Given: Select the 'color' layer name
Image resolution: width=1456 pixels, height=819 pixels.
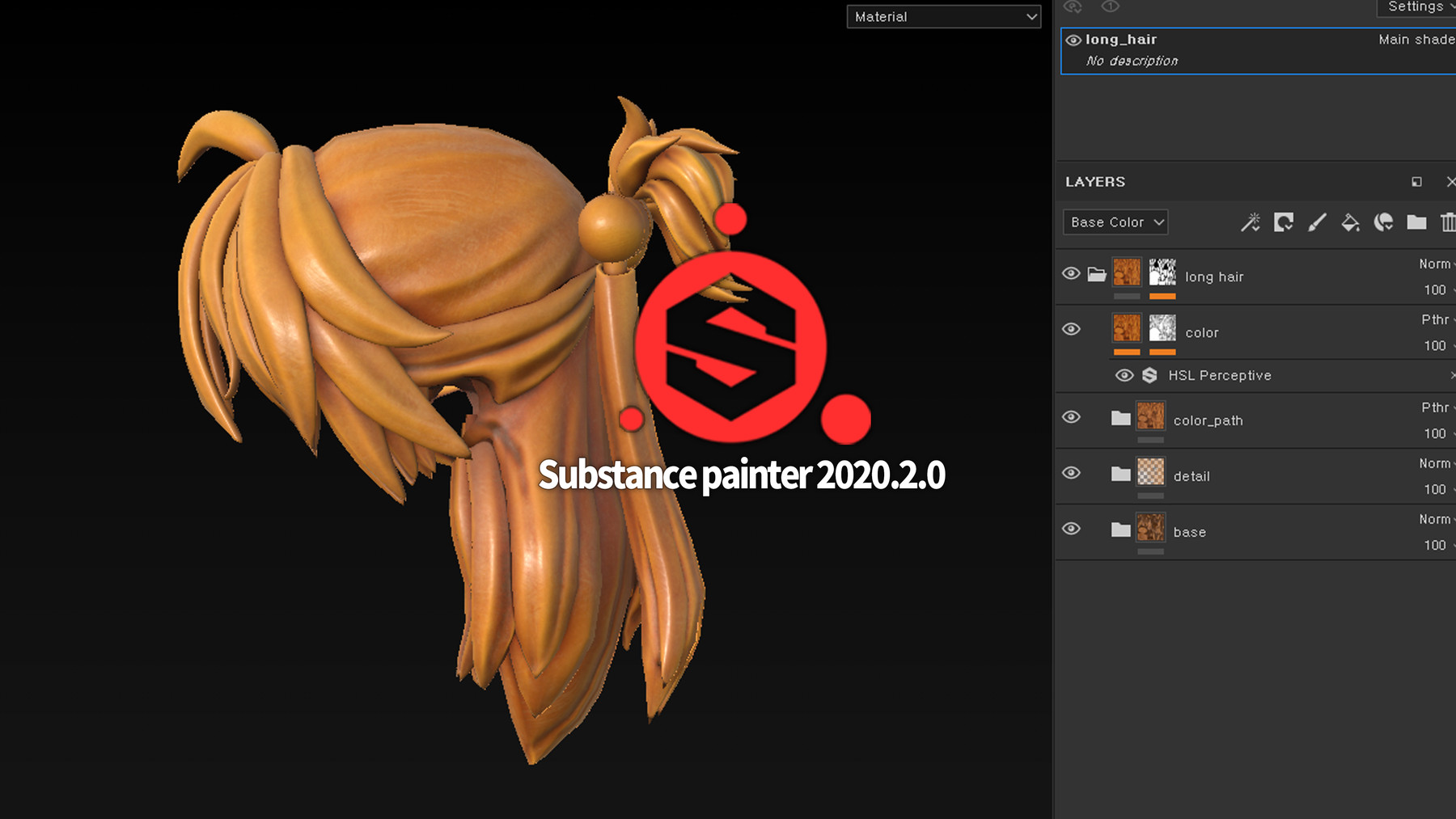Looking at the screenshot, I should point(1202,333).
